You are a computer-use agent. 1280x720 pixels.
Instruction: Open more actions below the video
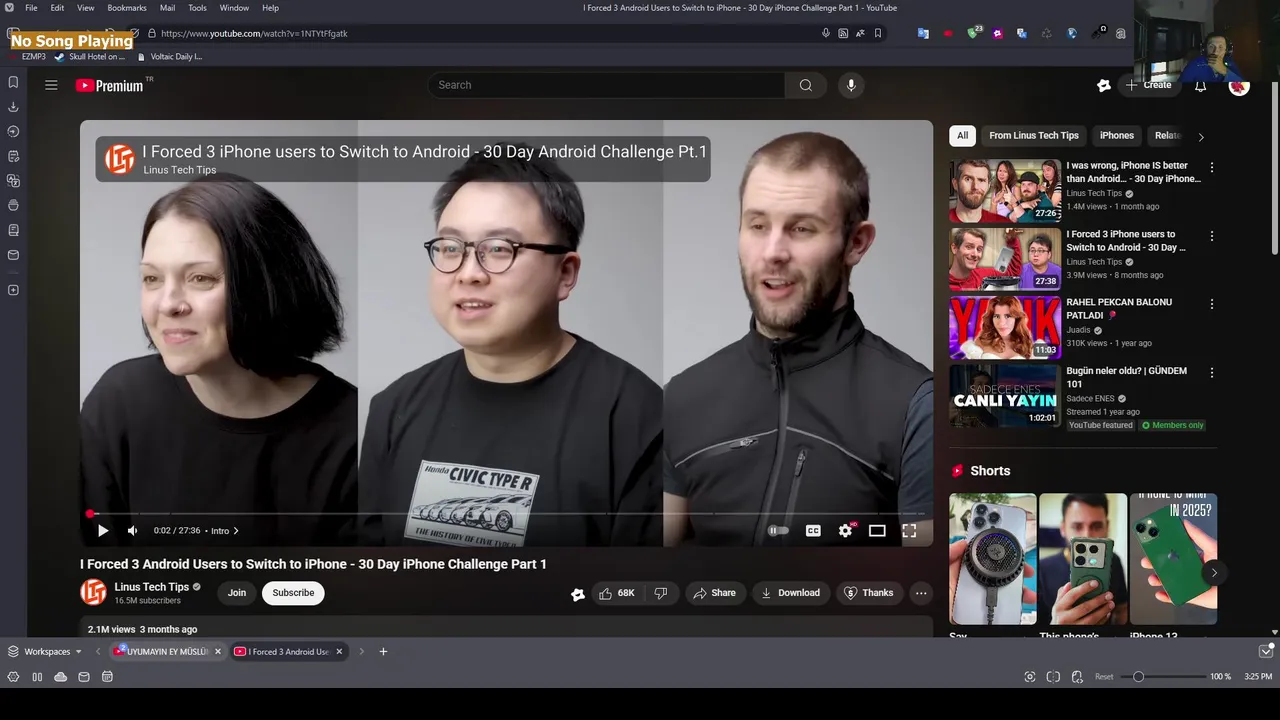click(921, 593)
